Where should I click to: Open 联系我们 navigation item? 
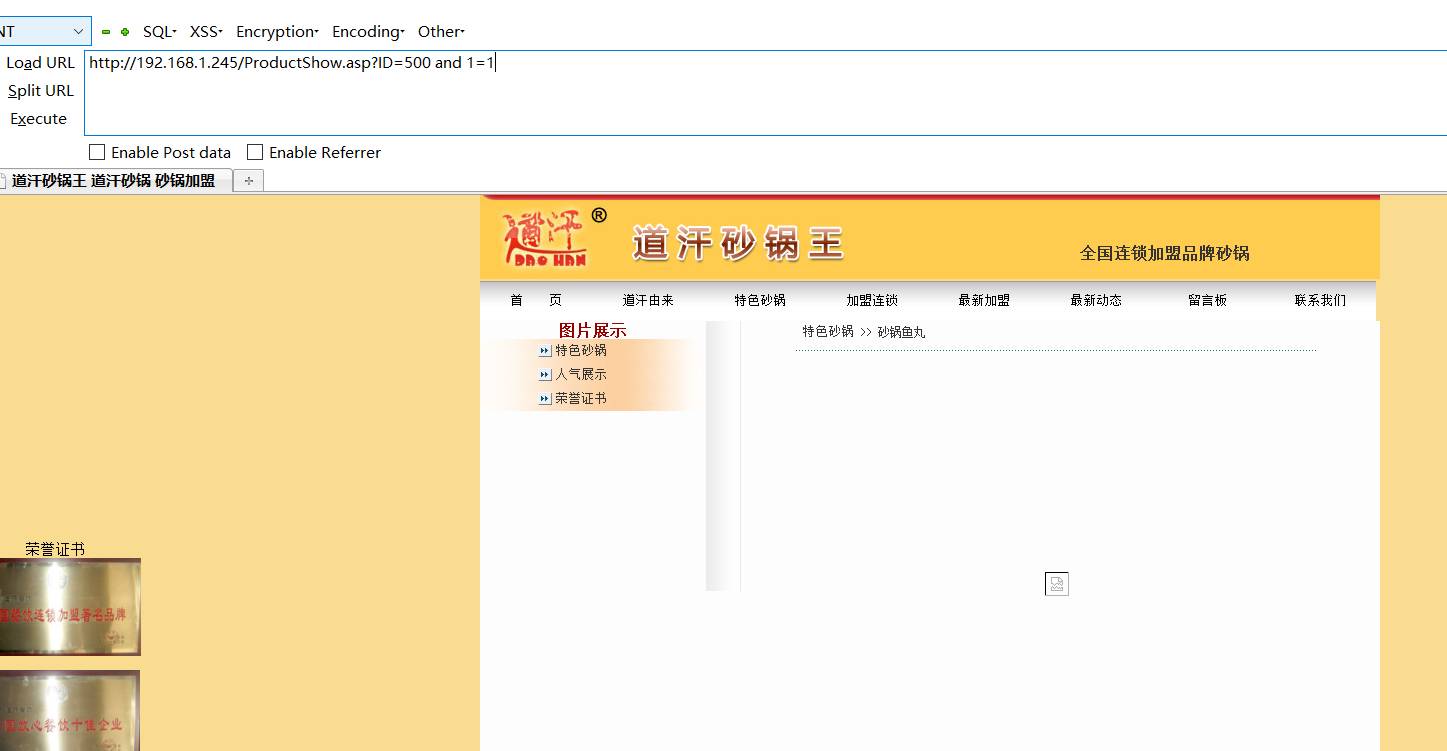point(1320,300)
